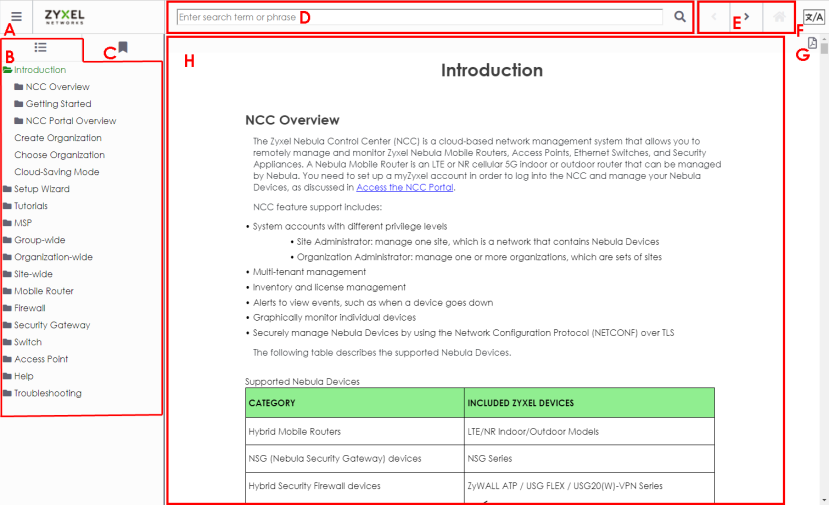Go to previous page arrow
The image size is (829, 505).
pos(714,17)
